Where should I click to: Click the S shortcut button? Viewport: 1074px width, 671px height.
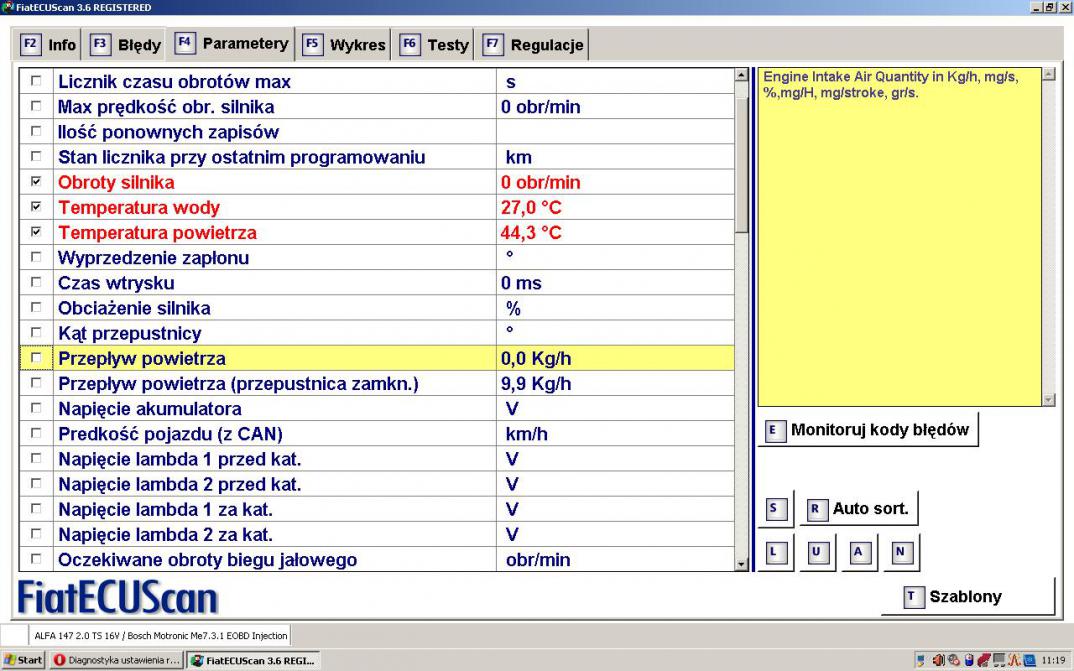775,508
